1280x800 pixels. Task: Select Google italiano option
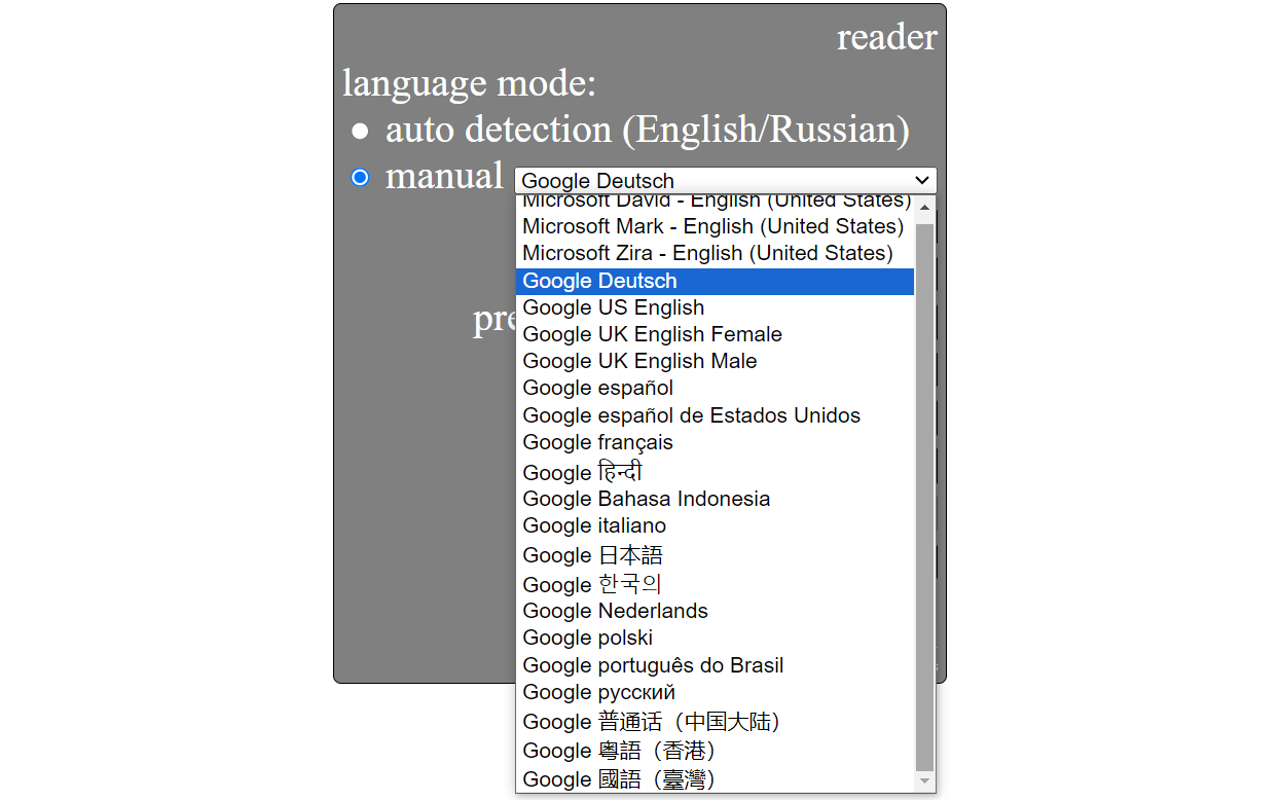[x=715, y=526]
